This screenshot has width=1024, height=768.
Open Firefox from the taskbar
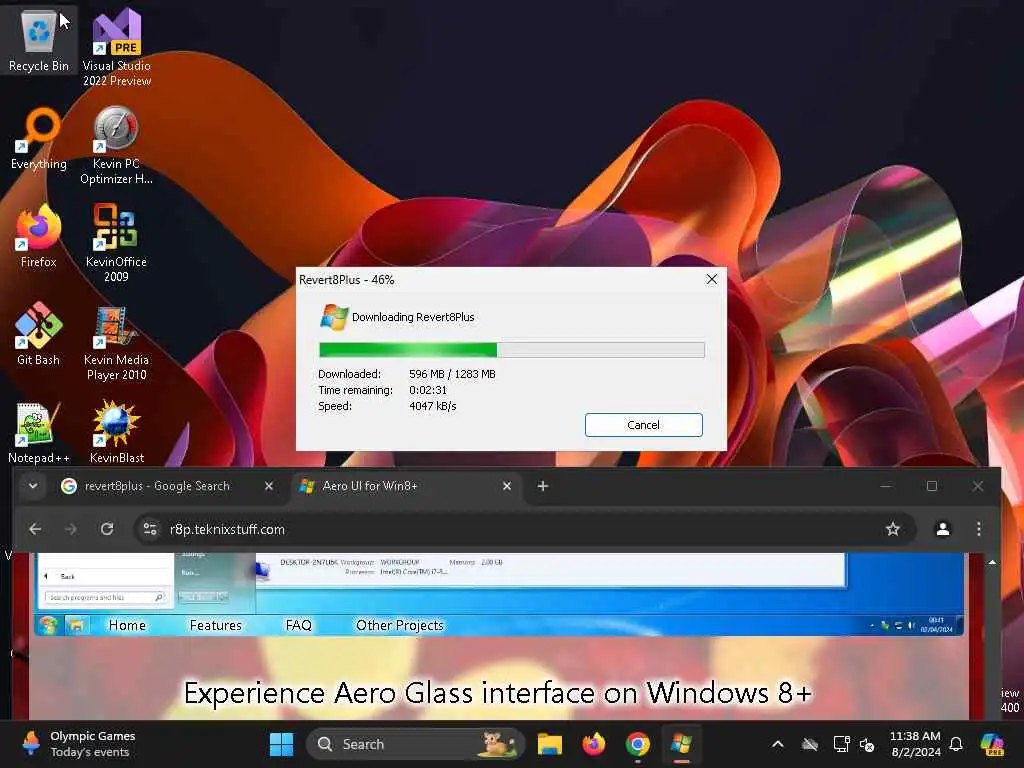(x=594, y=744)
